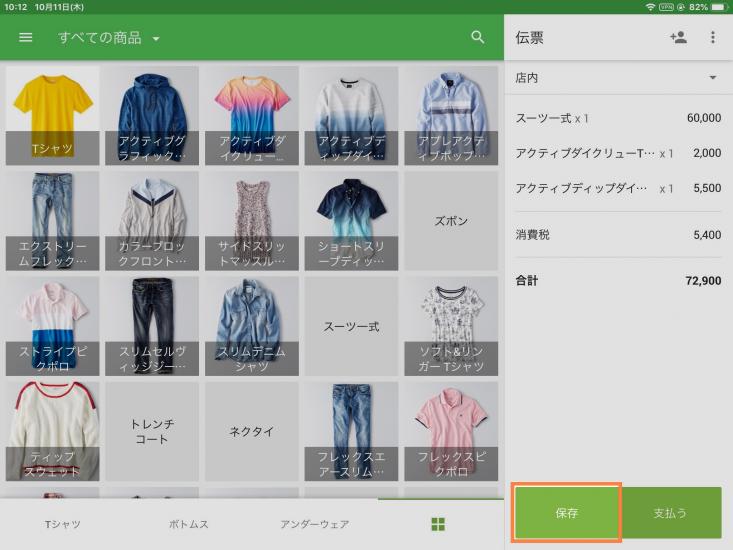733x550 pixels.
Task: Select the スリムデニムシャツ product tile
Action: point(252,326)
